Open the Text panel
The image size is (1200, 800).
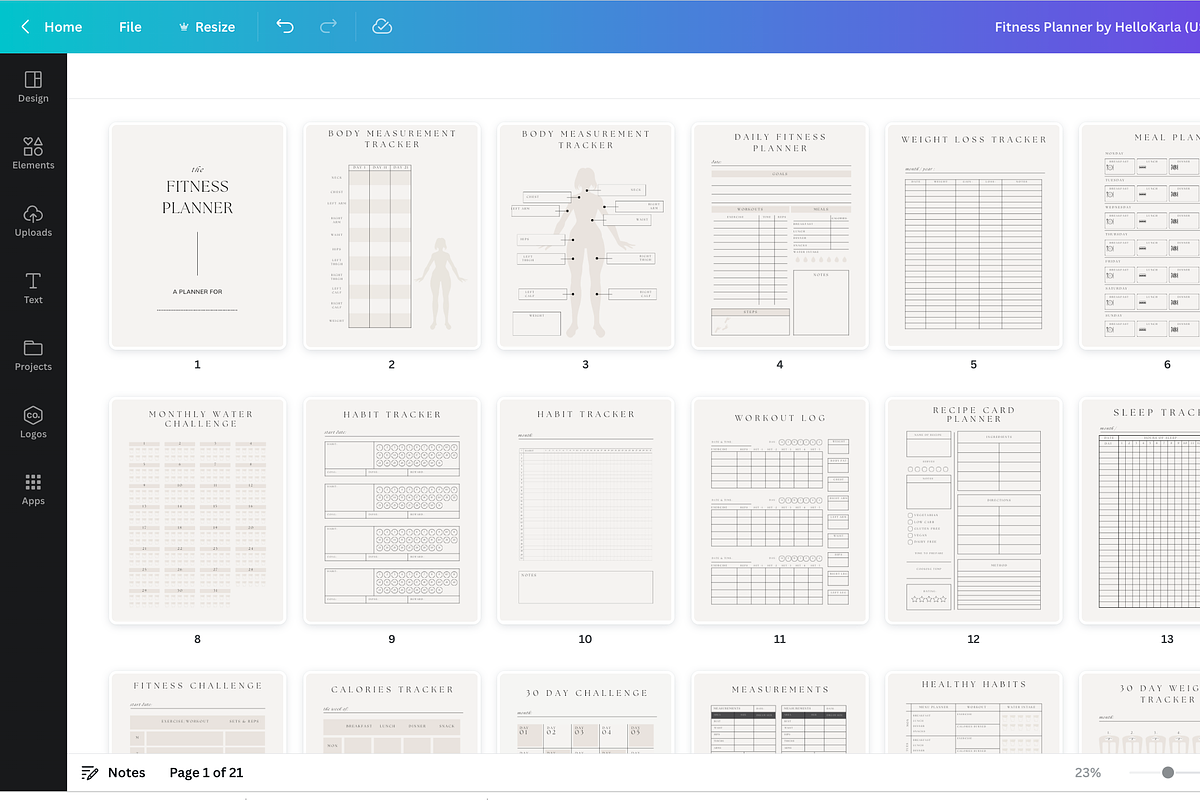click(33, 288)
